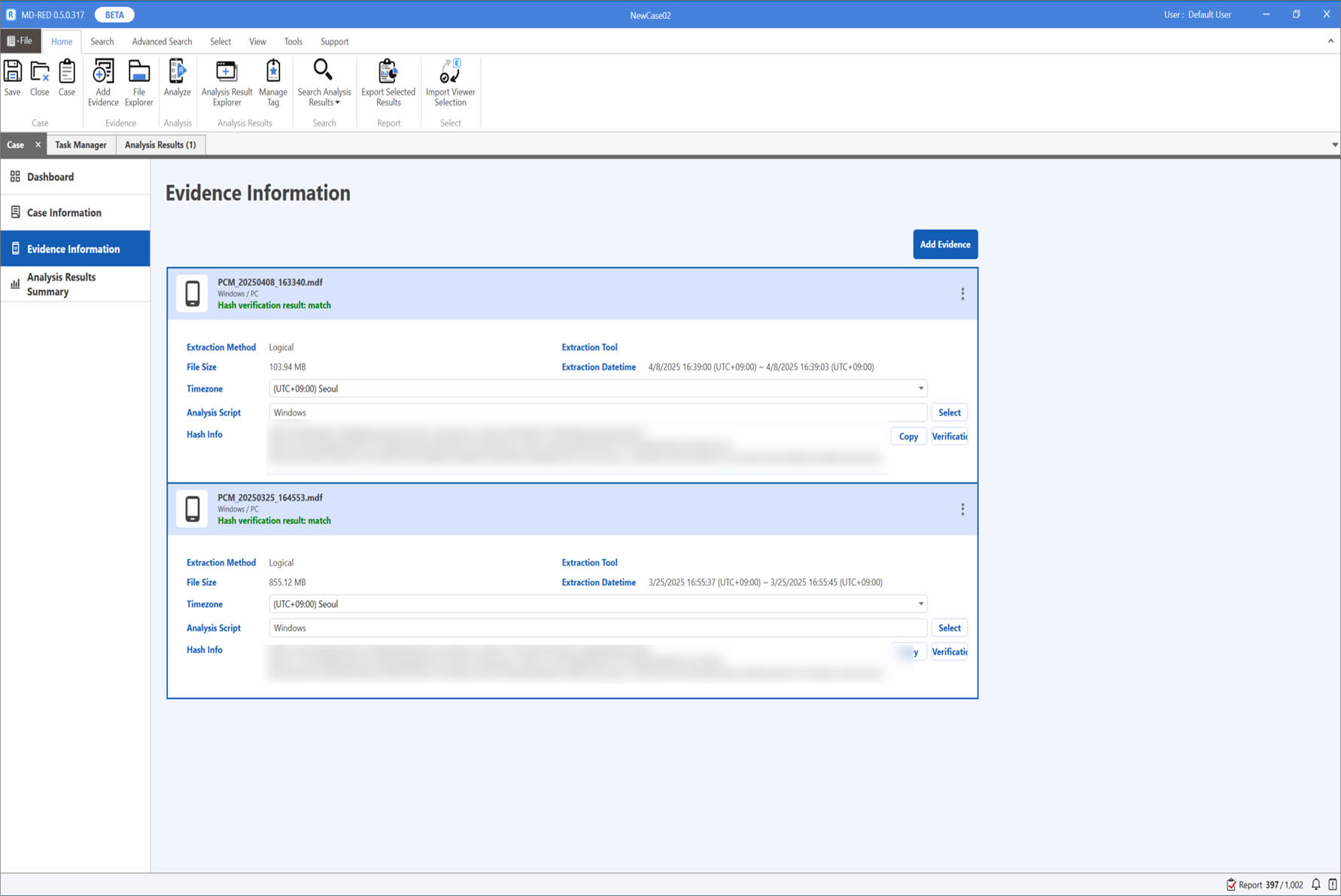The height and width of the screenshot is (896, 1341).
Task: Click Select for PCM_20250325_164553.mdf script
Action: pyautogui.click(x=950, y=628)
